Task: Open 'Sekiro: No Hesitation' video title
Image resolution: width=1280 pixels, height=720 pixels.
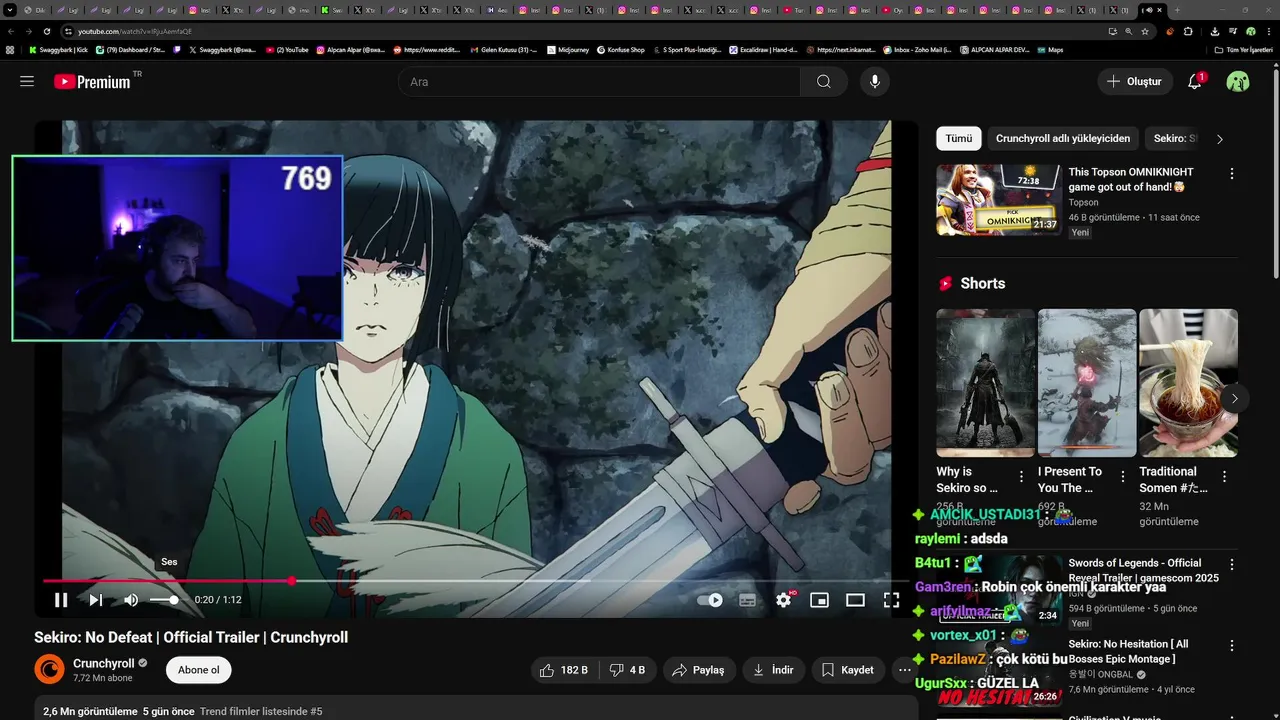Action: (1128, 652)
